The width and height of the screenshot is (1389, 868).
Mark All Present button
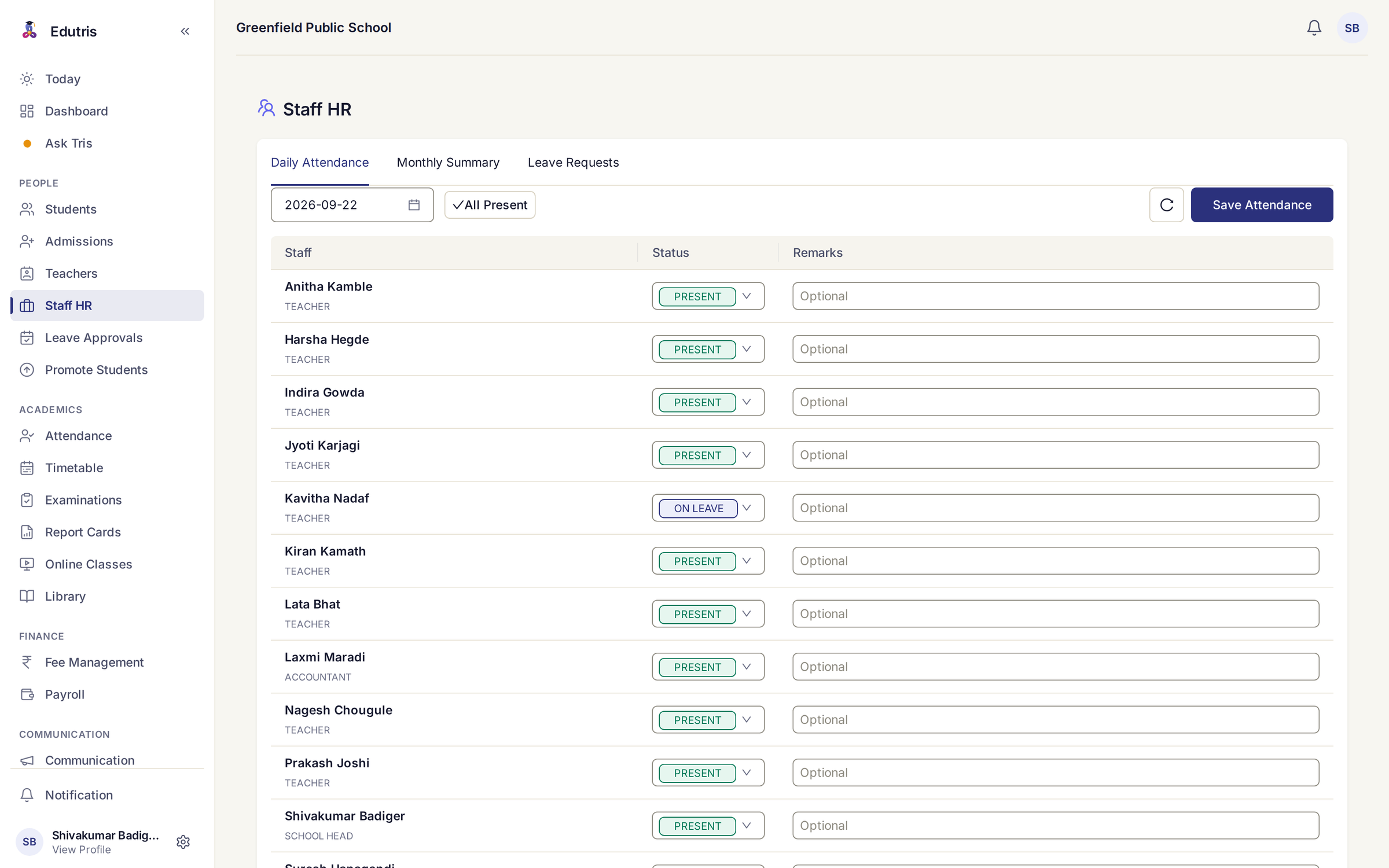[490, 205]
